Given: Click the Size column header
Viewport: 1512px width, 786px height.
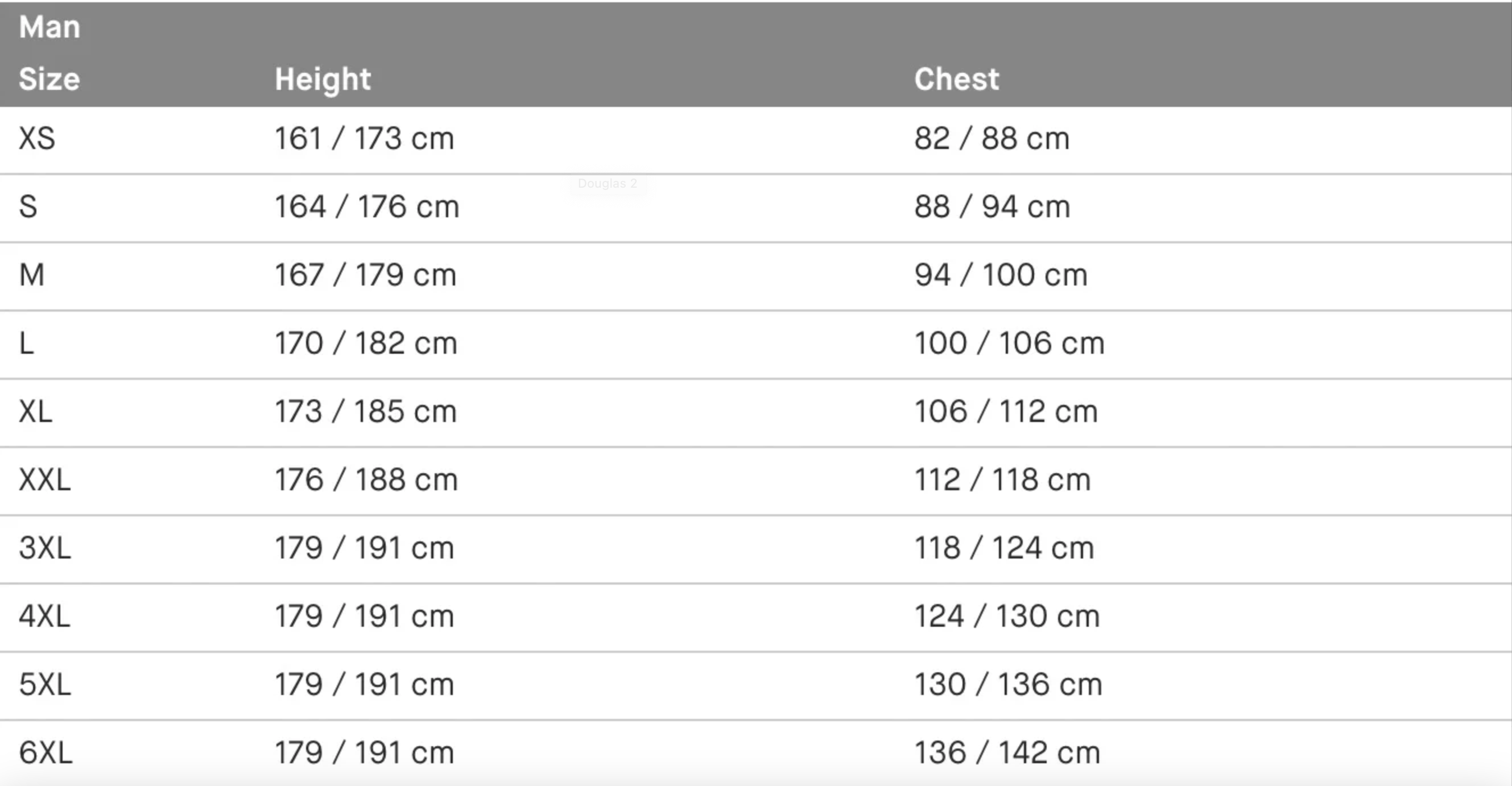Looking at the screenshot, I should pyautogui.click(x=49, y=79).
